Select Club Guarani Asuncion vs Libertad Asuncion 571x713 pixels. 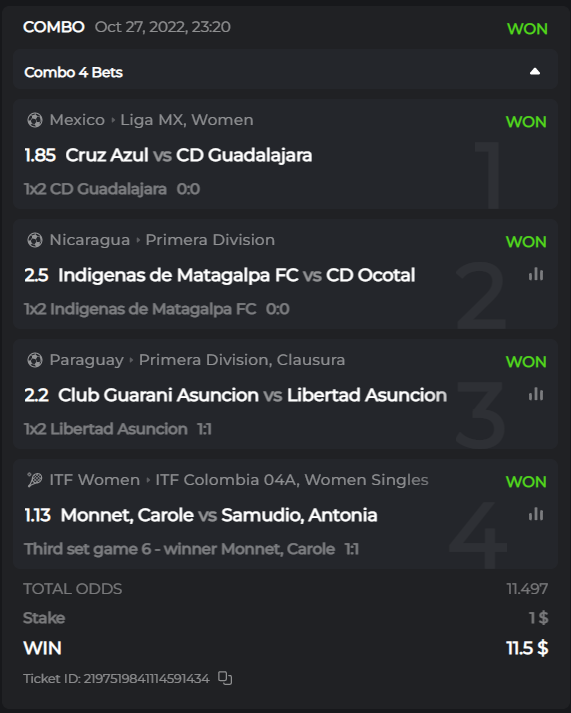252,395
